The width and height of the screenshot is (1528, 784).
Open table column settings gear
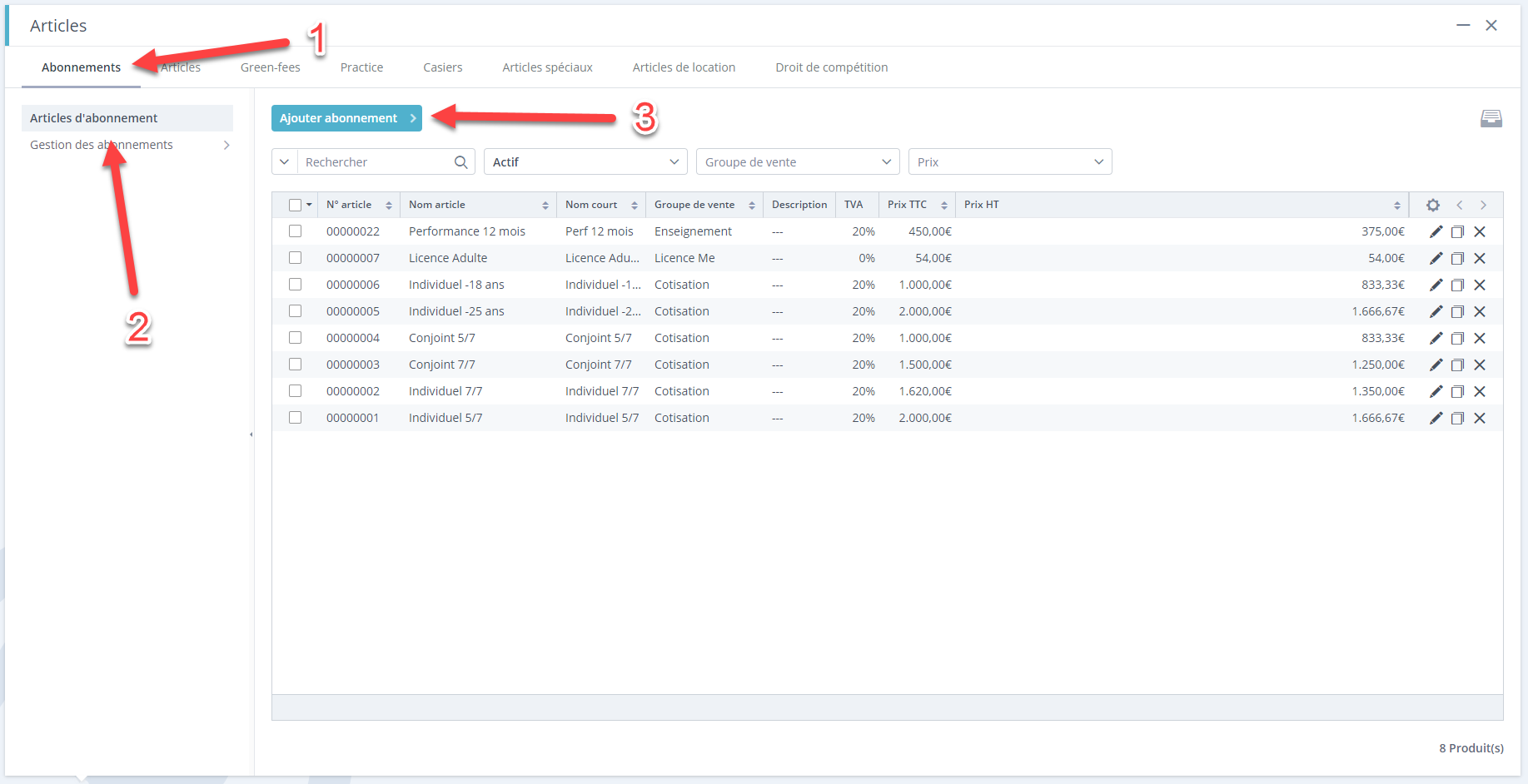coord(1432,205)
